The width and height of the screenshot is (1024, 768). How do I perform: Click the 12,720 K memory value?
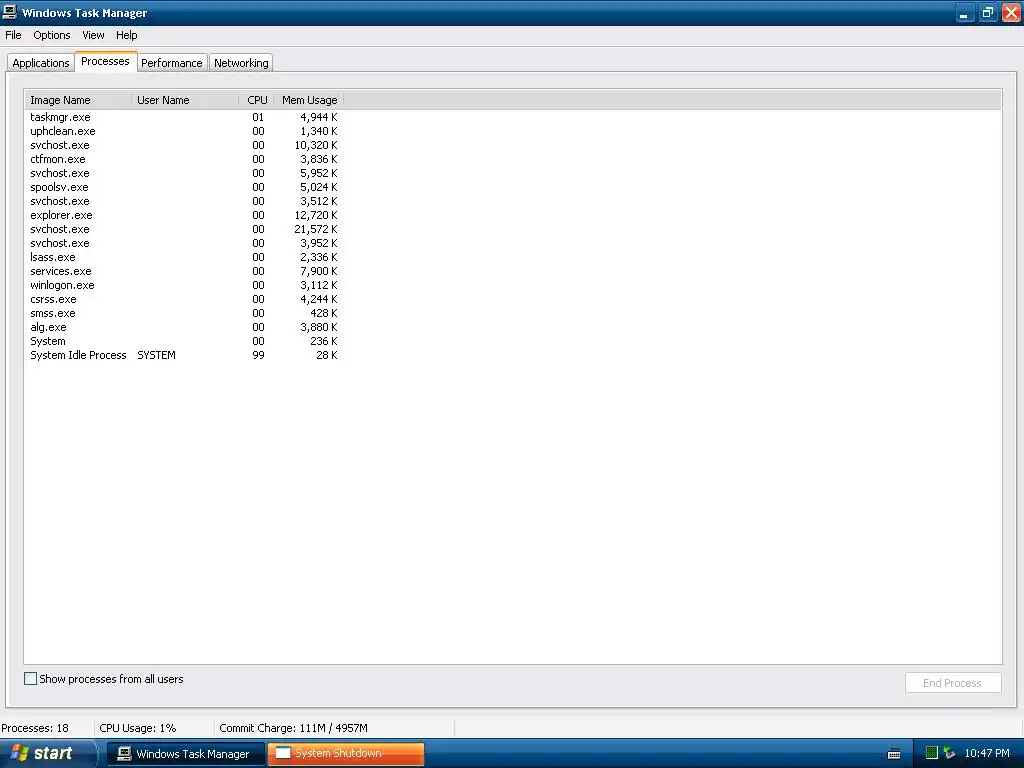[x=315, y=216]
